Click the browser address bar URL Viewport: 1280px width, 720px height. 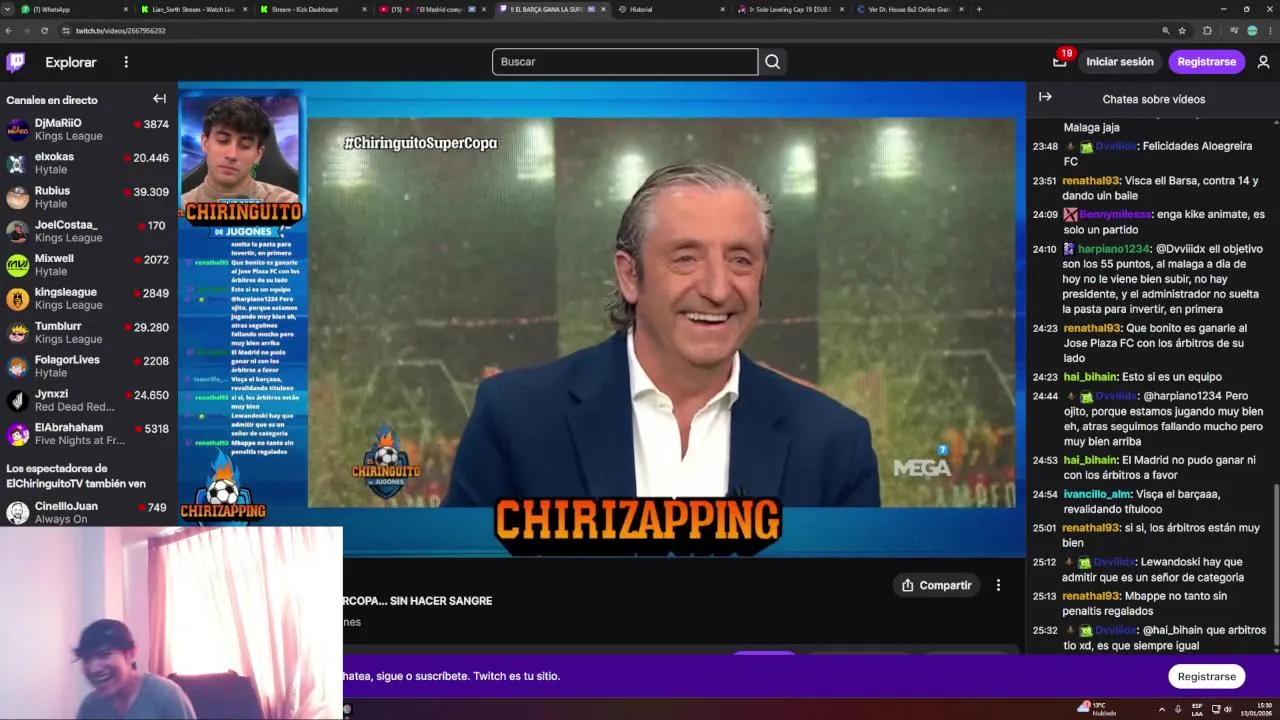[120, 31]
